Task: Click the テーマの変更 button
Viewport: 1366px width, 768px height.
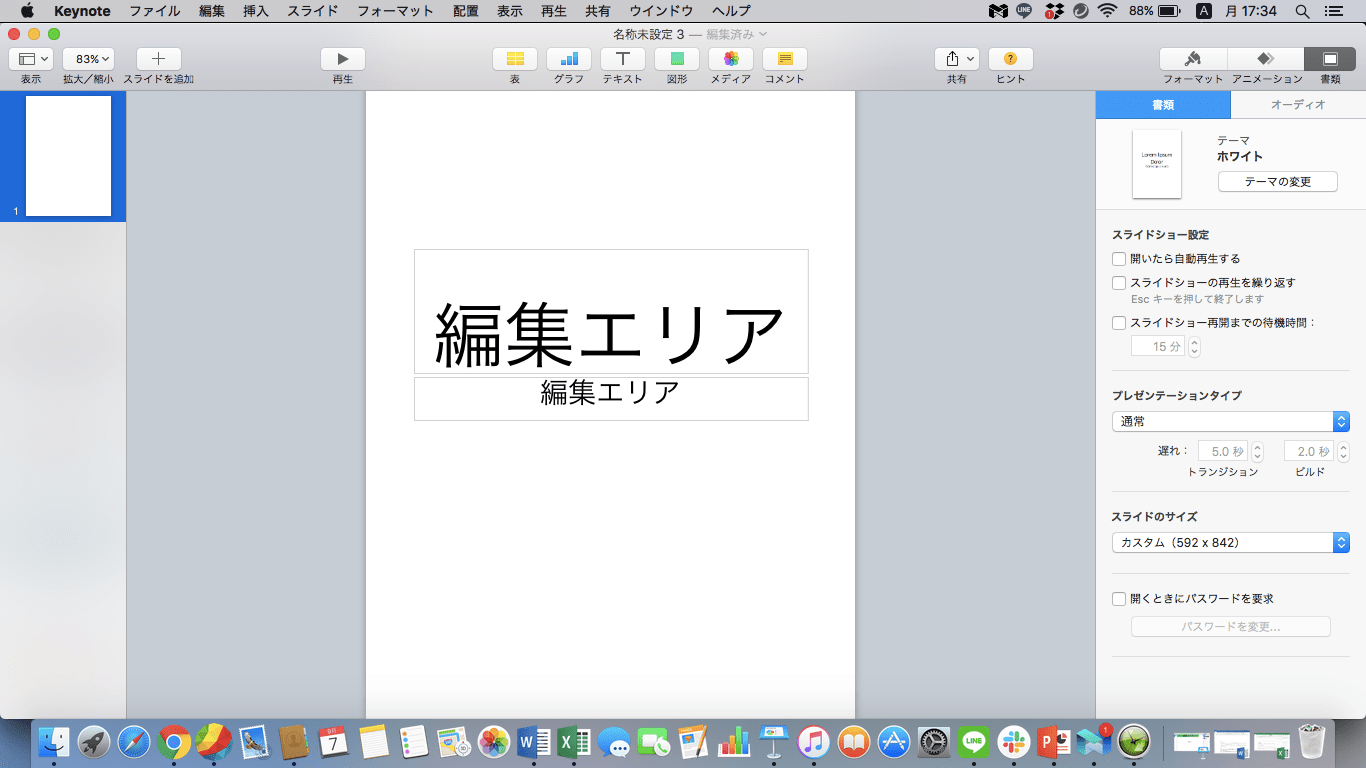Action: 1277,182
